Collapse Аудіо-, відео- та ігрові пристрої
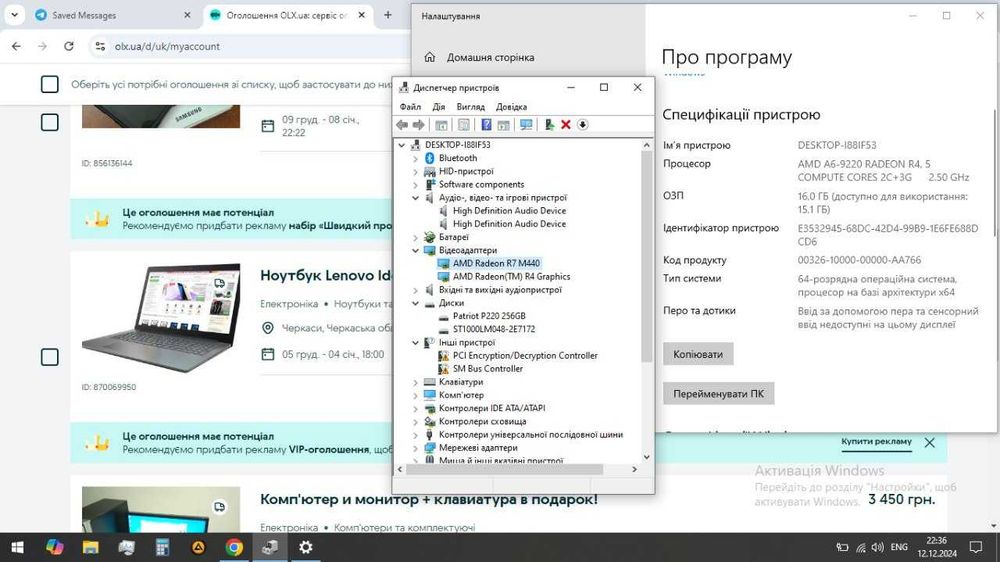The height and width of the screenshot is (562, 1000). (416, 198)
